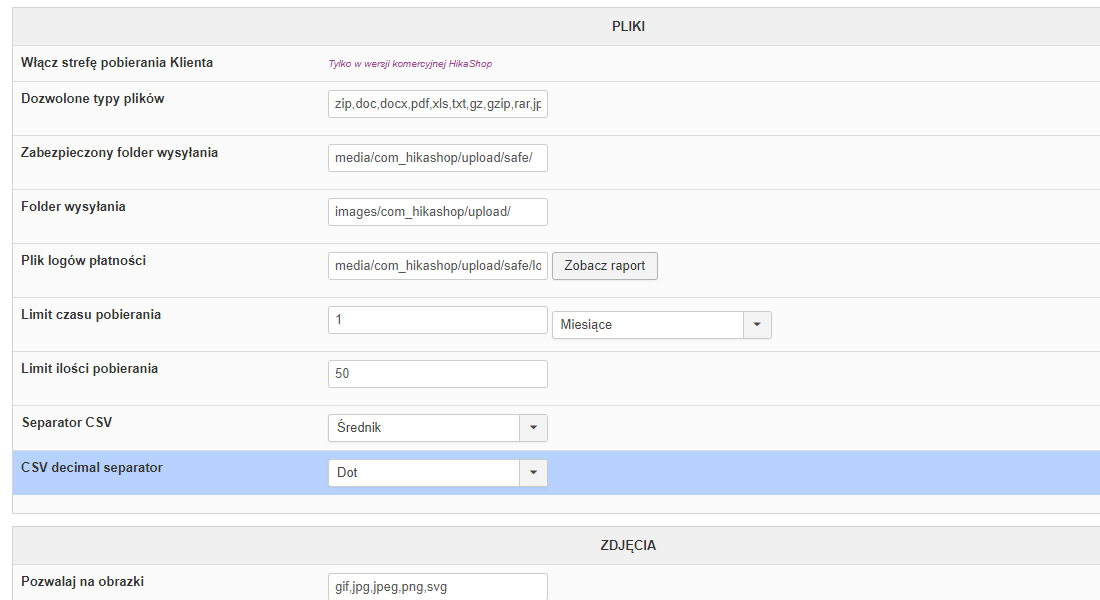Expand the Separator CSV dropdown arrow
The height and width of the screenshot is (600, 1100).
pos(533,428)
